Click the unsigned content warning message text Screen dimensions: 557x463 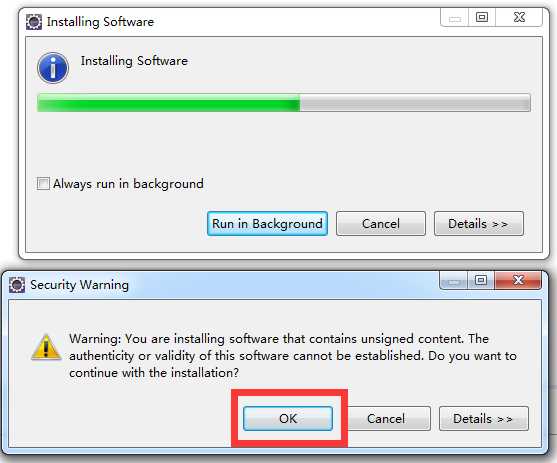293,356
